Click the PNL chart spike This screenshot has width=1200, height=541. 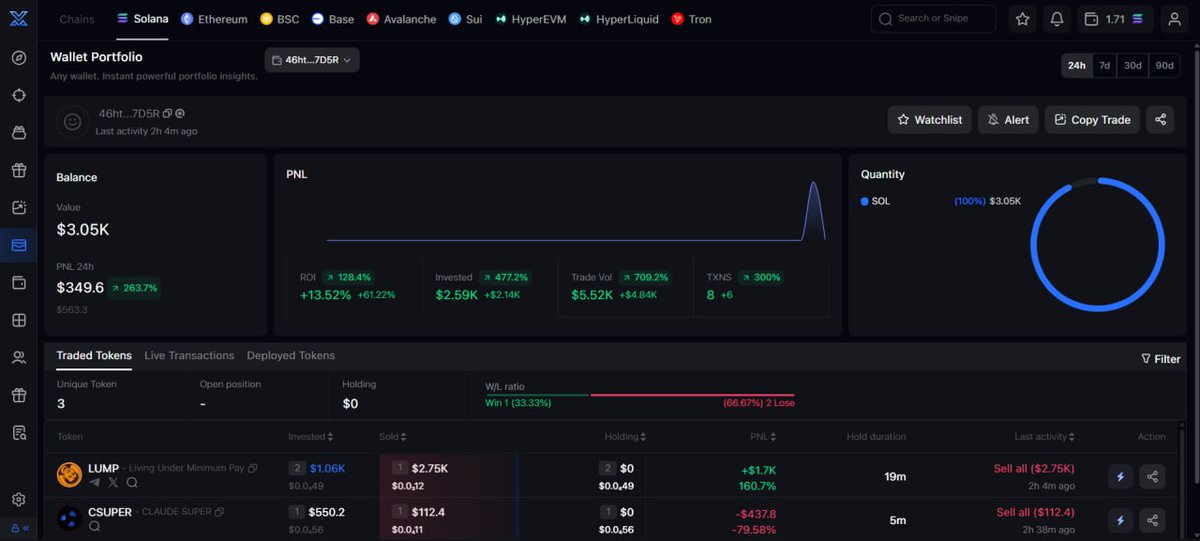814,210
